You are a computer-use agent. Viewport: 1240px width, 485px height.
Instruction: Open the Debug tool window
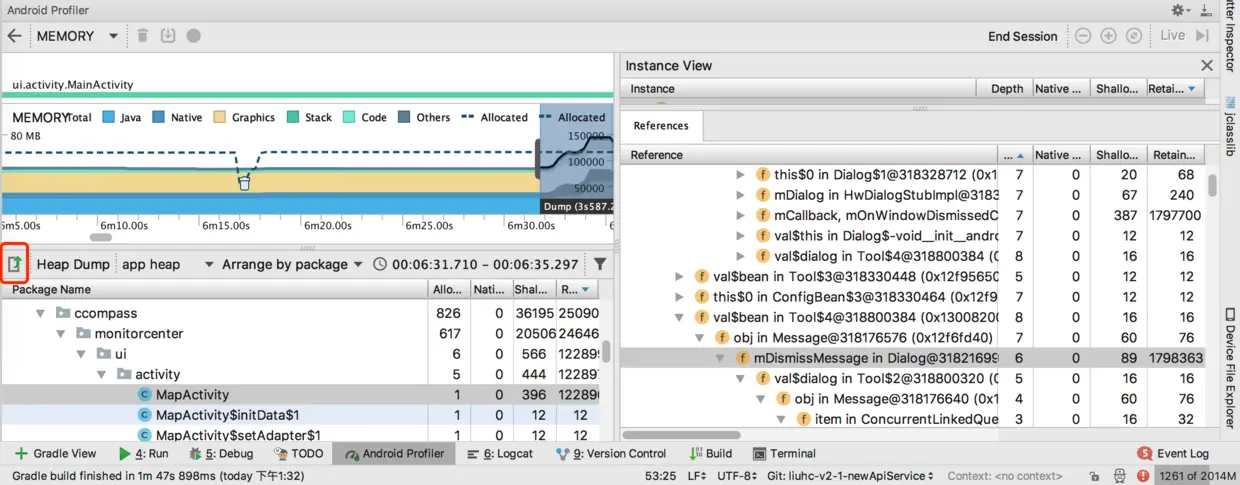pos(220,453)
